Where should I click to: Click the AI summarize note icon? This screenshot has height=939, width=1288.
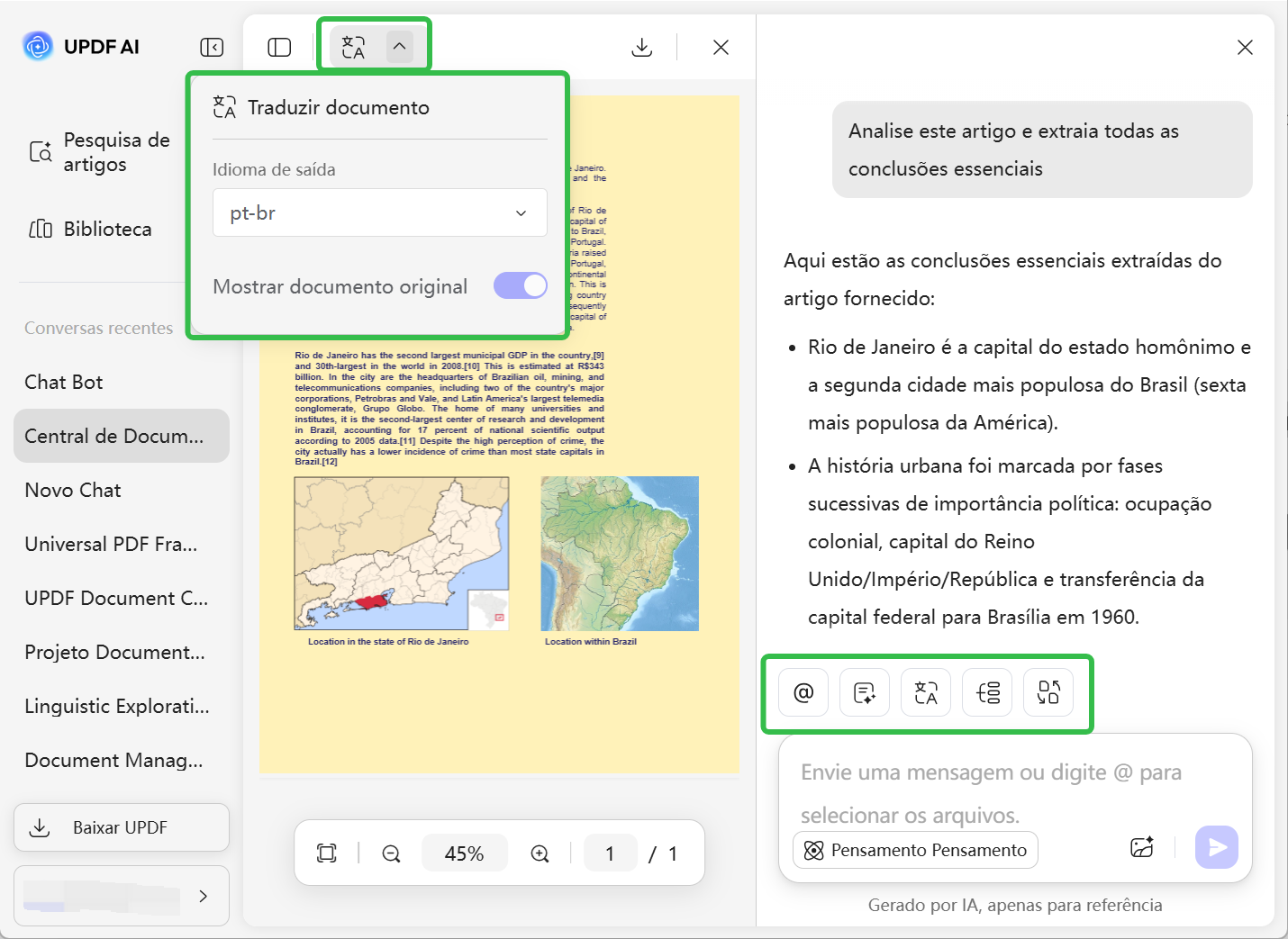[x=865, y=692]
